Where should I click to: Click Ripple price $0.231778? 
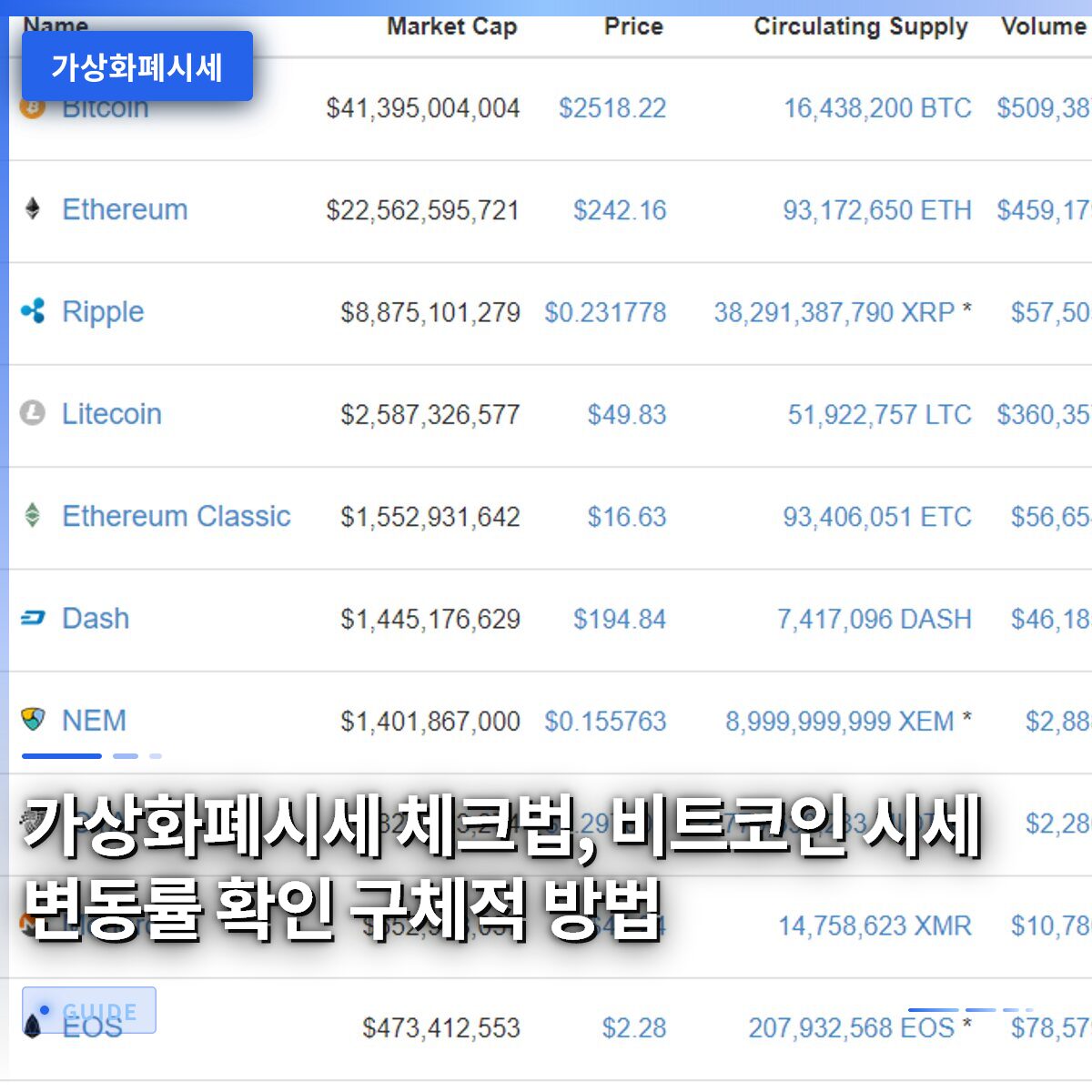tap(605, 312)
